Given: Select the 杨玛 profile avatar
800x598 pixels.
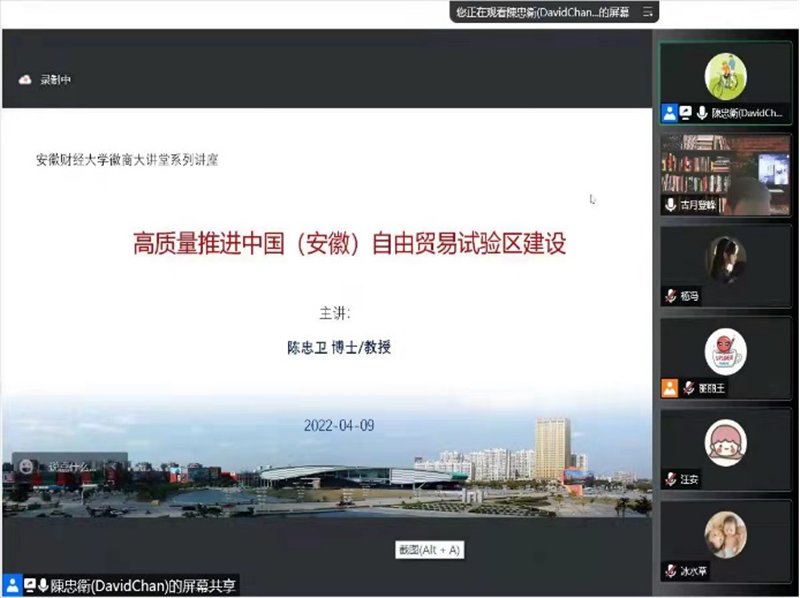Looking at the screenshot, I should point(726,260).
